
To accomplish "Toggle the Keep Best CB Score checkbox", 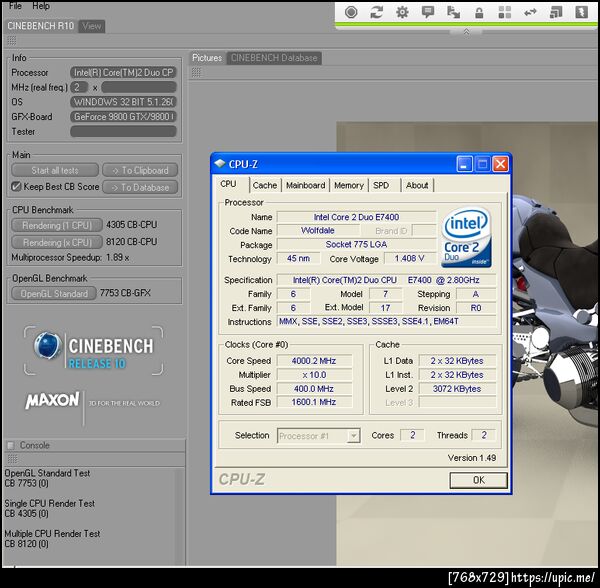I will 16,186.
